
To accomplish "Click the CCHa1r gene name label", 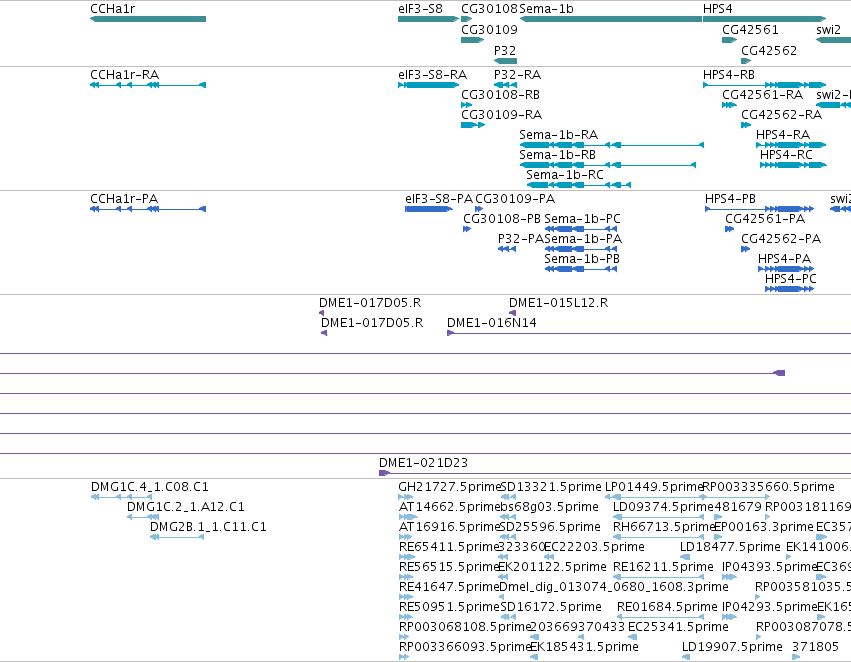I will [x=112, y=9].
